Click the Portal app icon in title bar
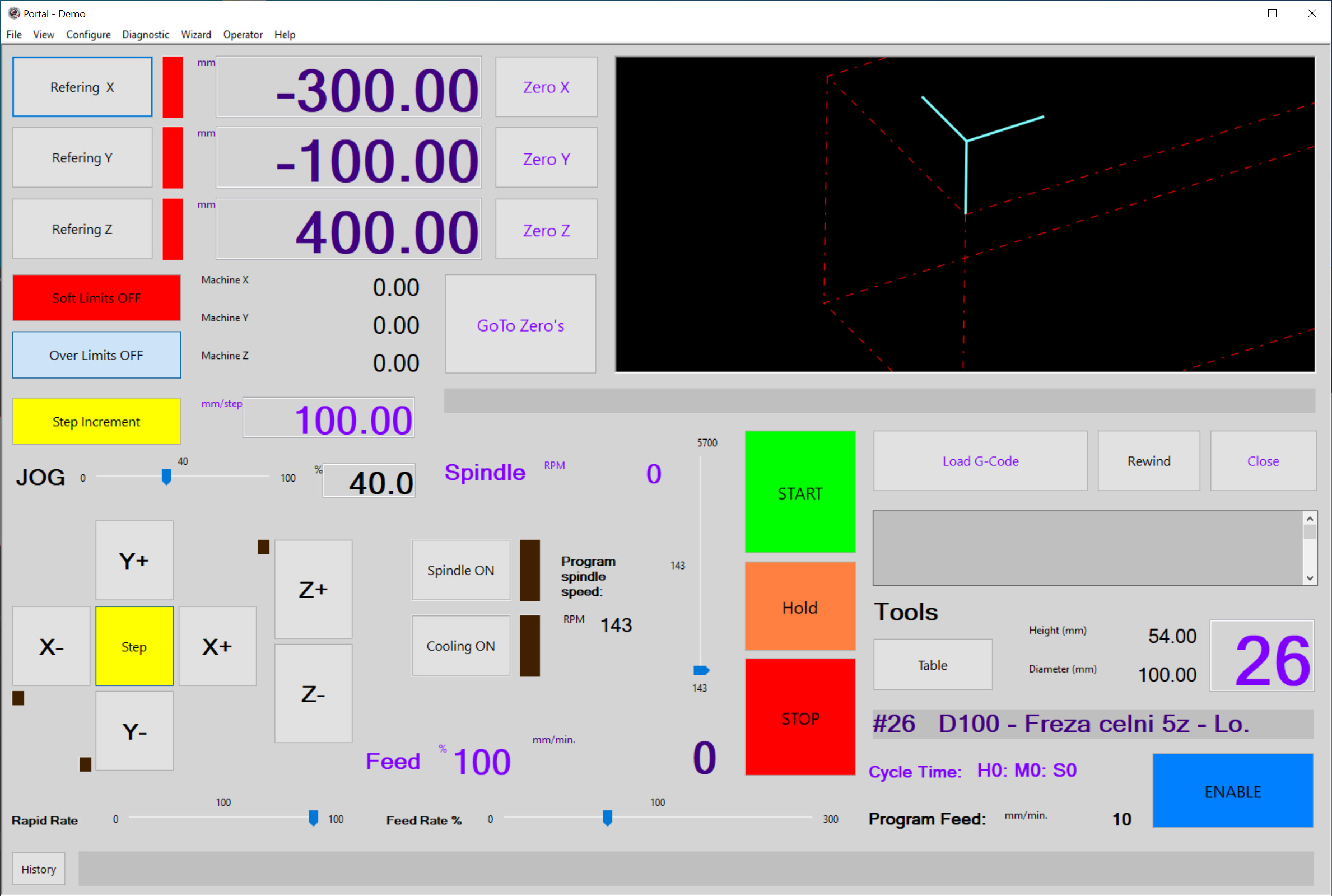Viewport: 1332px width, 896px height. pyautogui.click(x=13, y=13)
